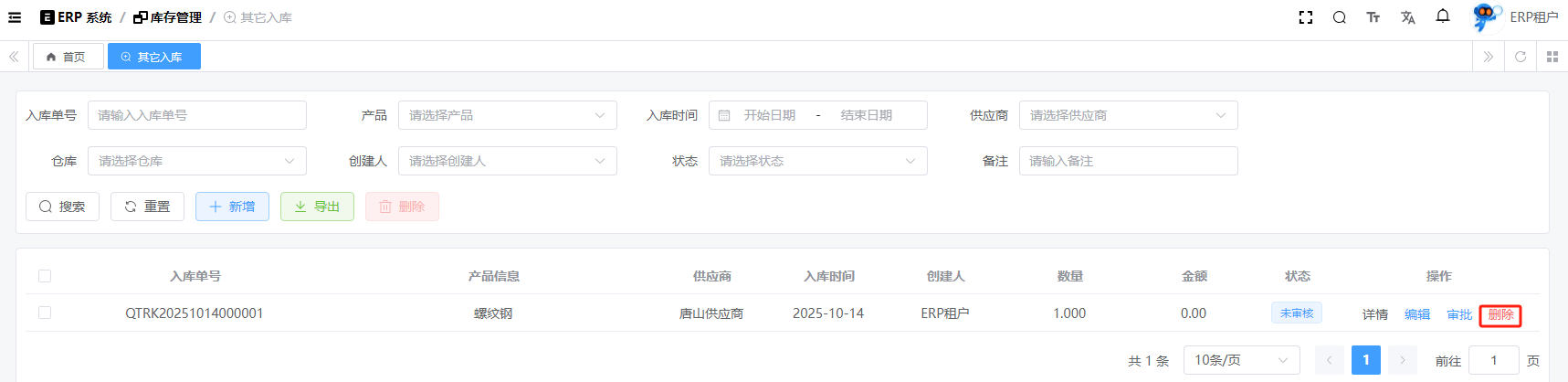Open the 10条/页 page size dropdown
The image size is (1568, 382).
(1240, 360)
